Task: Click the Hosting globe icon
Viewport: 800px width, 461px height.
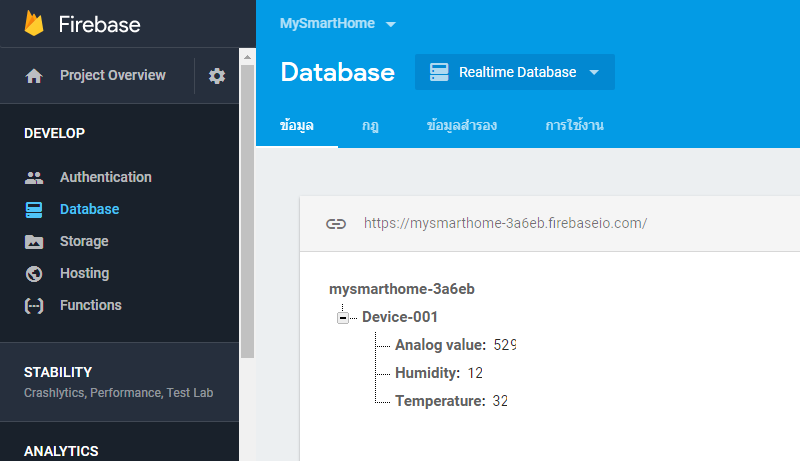Action: click(34, 274)
